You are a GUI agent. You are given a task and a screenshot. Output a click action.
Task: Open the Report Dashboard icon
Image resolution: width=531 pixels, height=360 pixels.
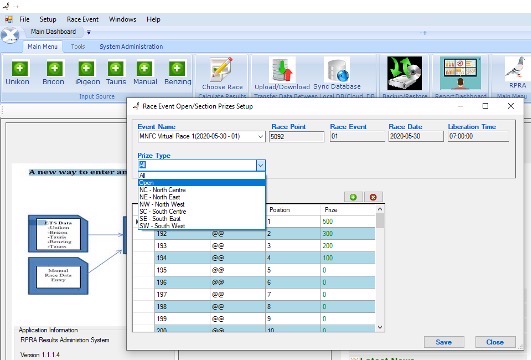click(460, 73)
